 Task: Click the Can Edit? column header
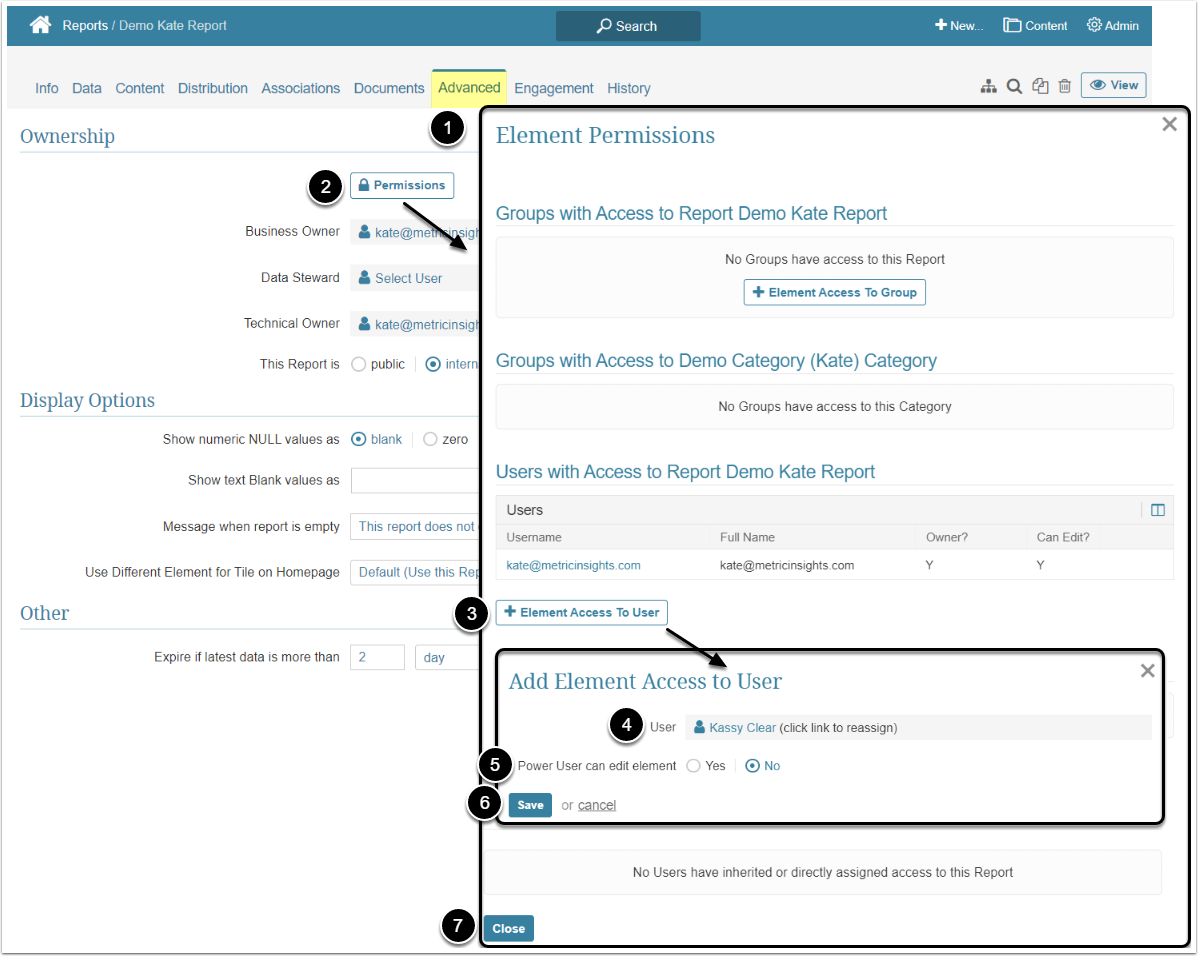1063,537
